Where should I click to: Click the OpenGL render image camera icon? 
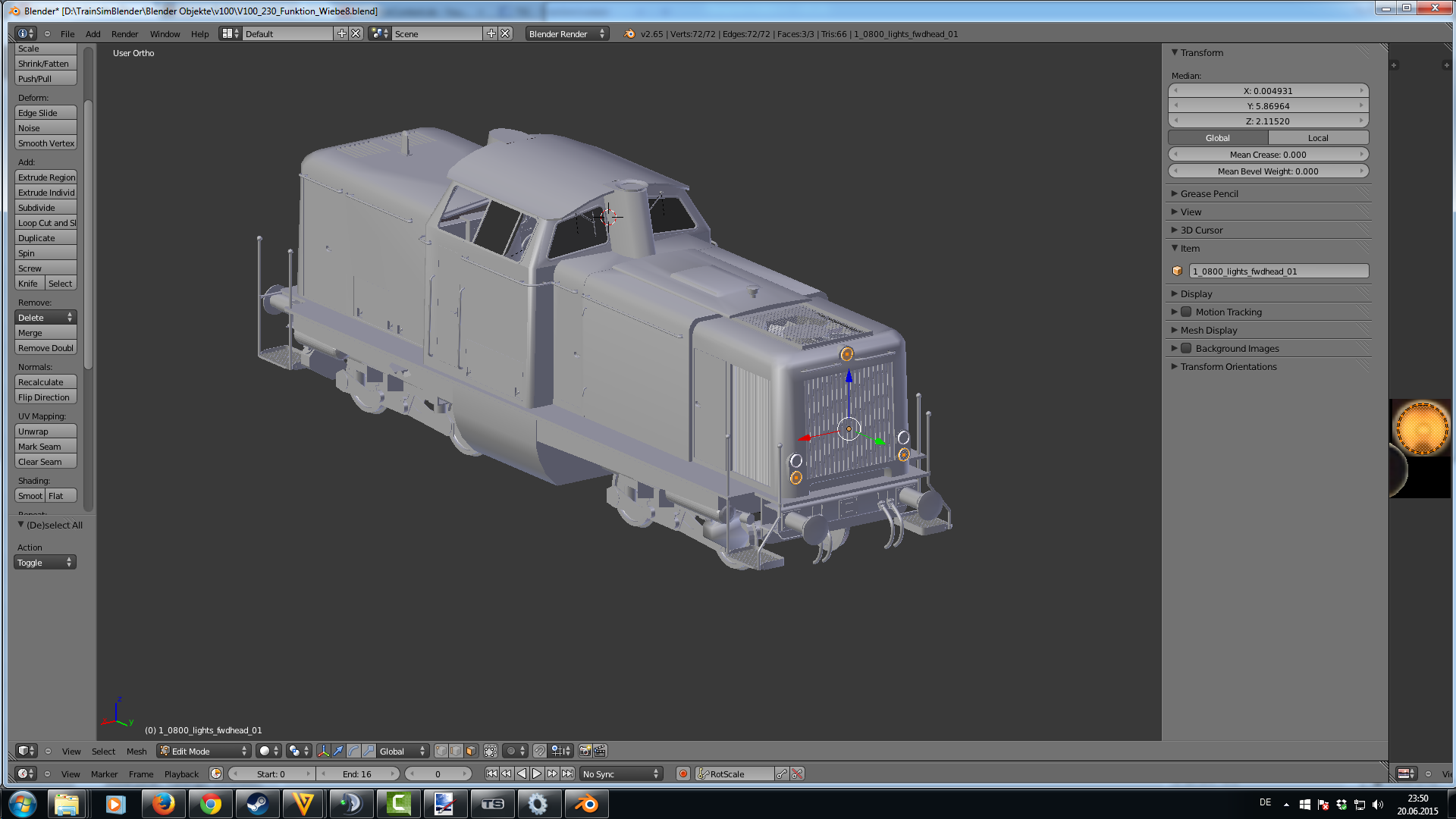click(585, 751)
